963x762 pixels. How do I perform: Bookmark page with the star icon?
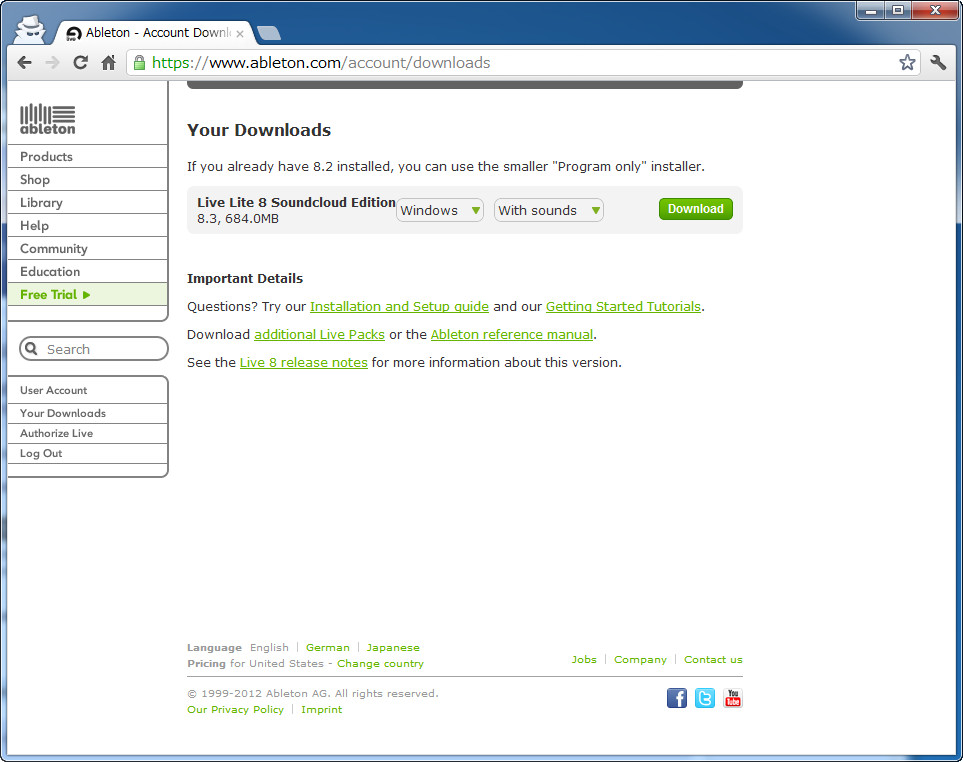click(x=907, y=63)
